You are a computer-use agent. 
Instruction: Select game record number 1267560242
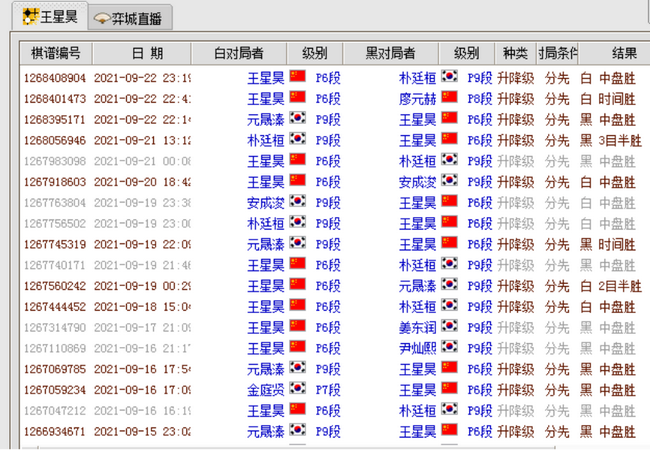(55, 286)
